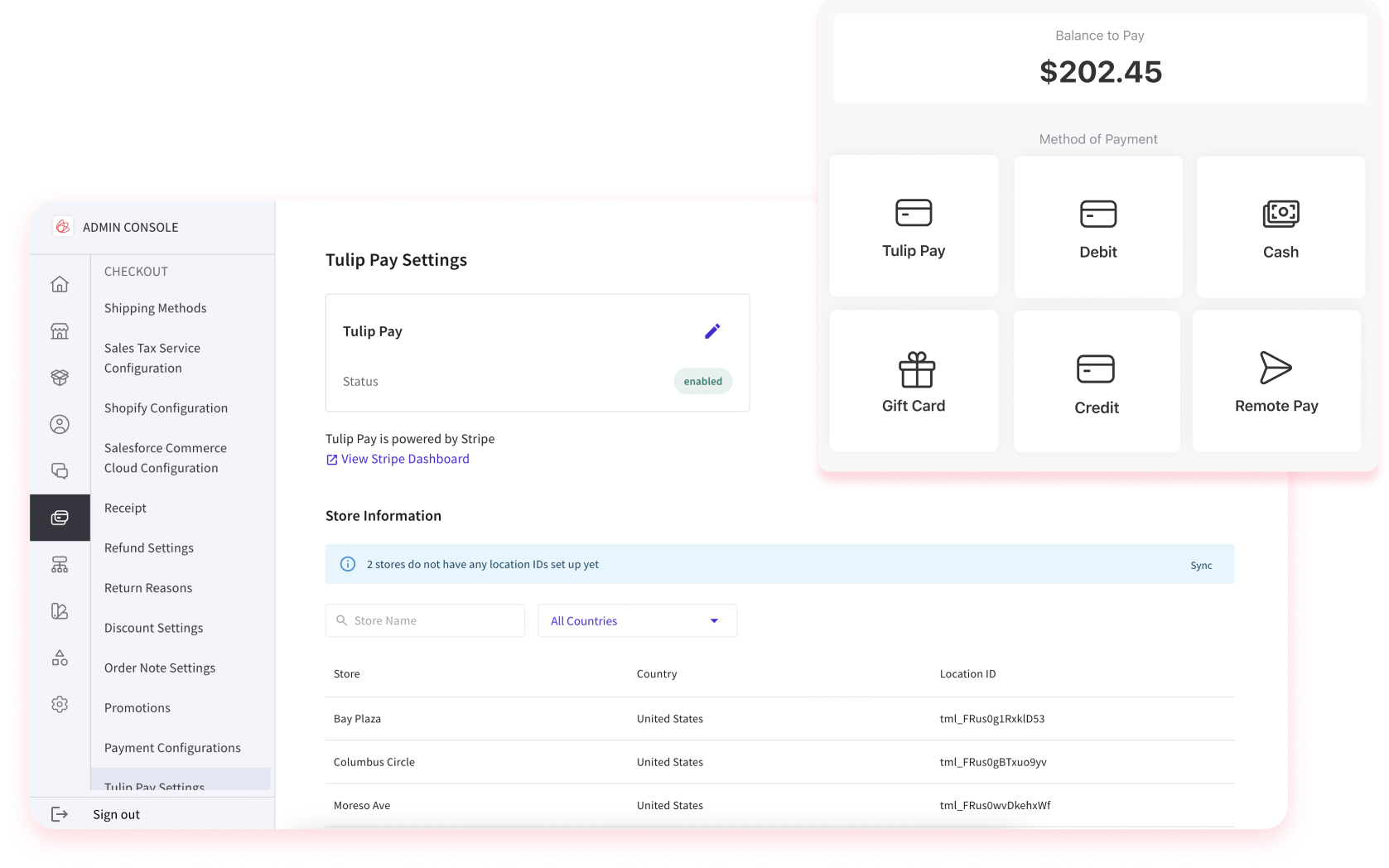
Task: Choose the Credit payment method
Action: (1097, 381)
